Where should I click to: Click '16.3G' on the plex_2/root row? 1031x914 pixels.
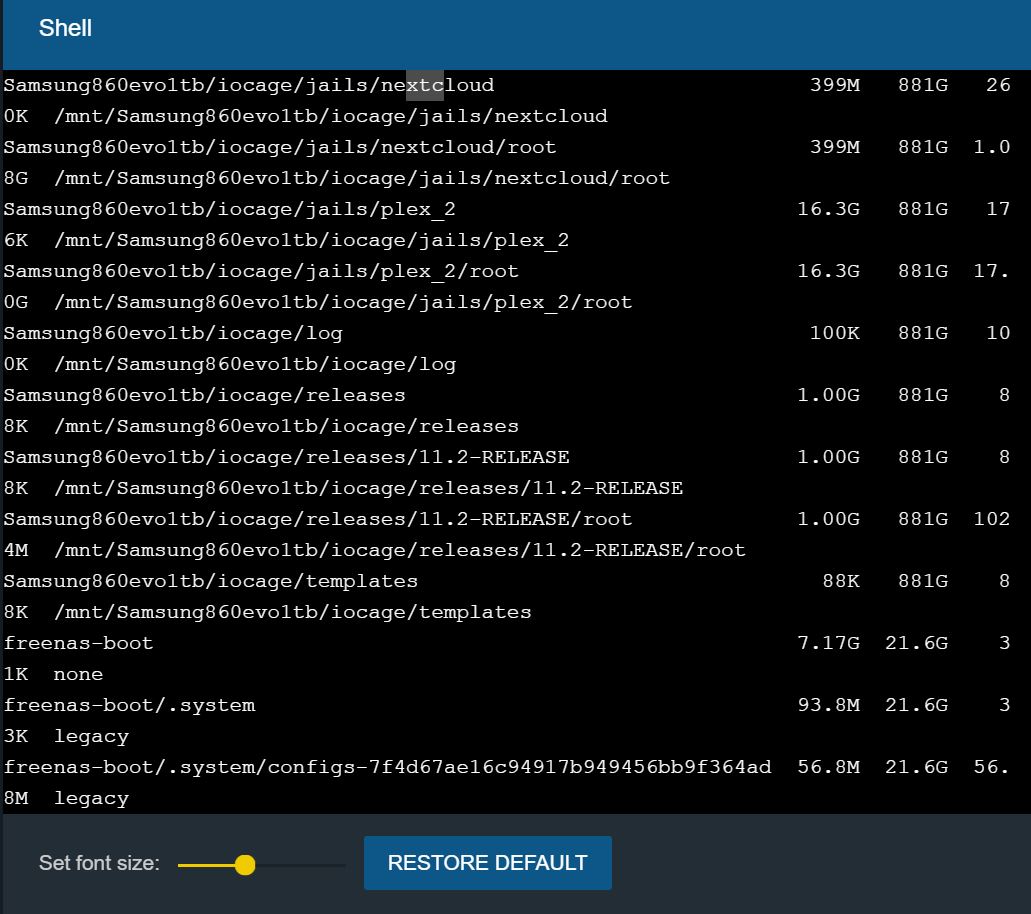coord(828,272)
